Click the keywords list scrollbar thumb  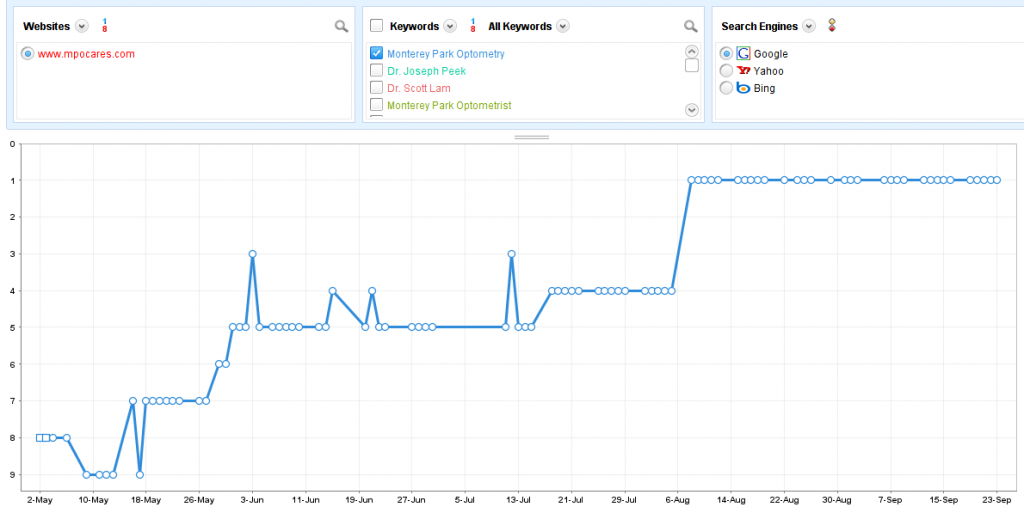point(692,65)
